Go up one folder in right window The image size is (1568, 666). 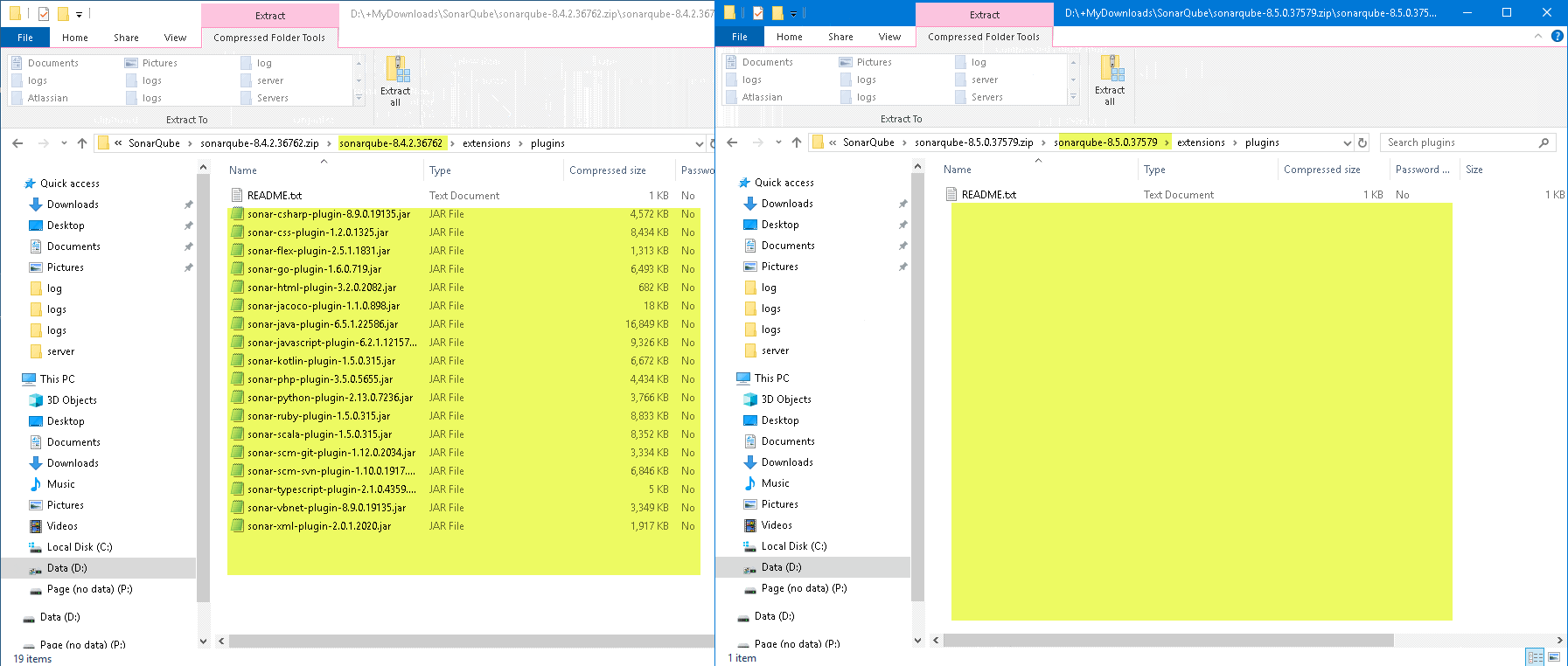pyautogui.click(x=797, y=142)
